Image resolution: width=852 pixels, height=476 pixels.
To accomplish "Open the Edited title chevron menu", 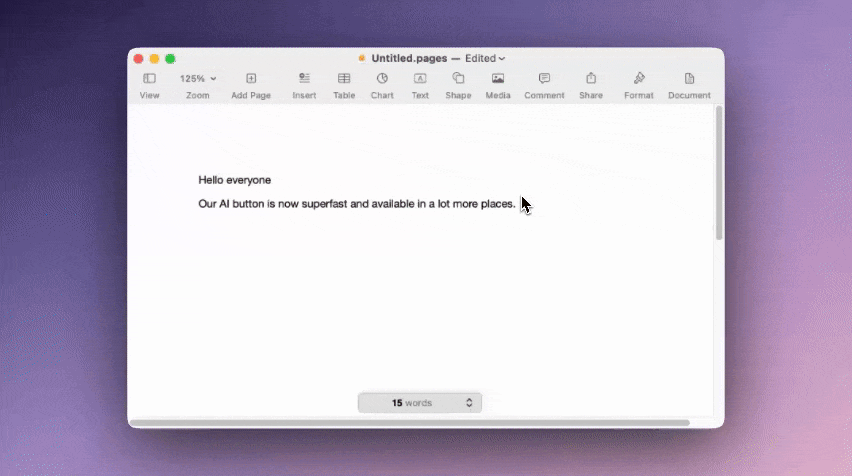I will [x=485, y=58].
